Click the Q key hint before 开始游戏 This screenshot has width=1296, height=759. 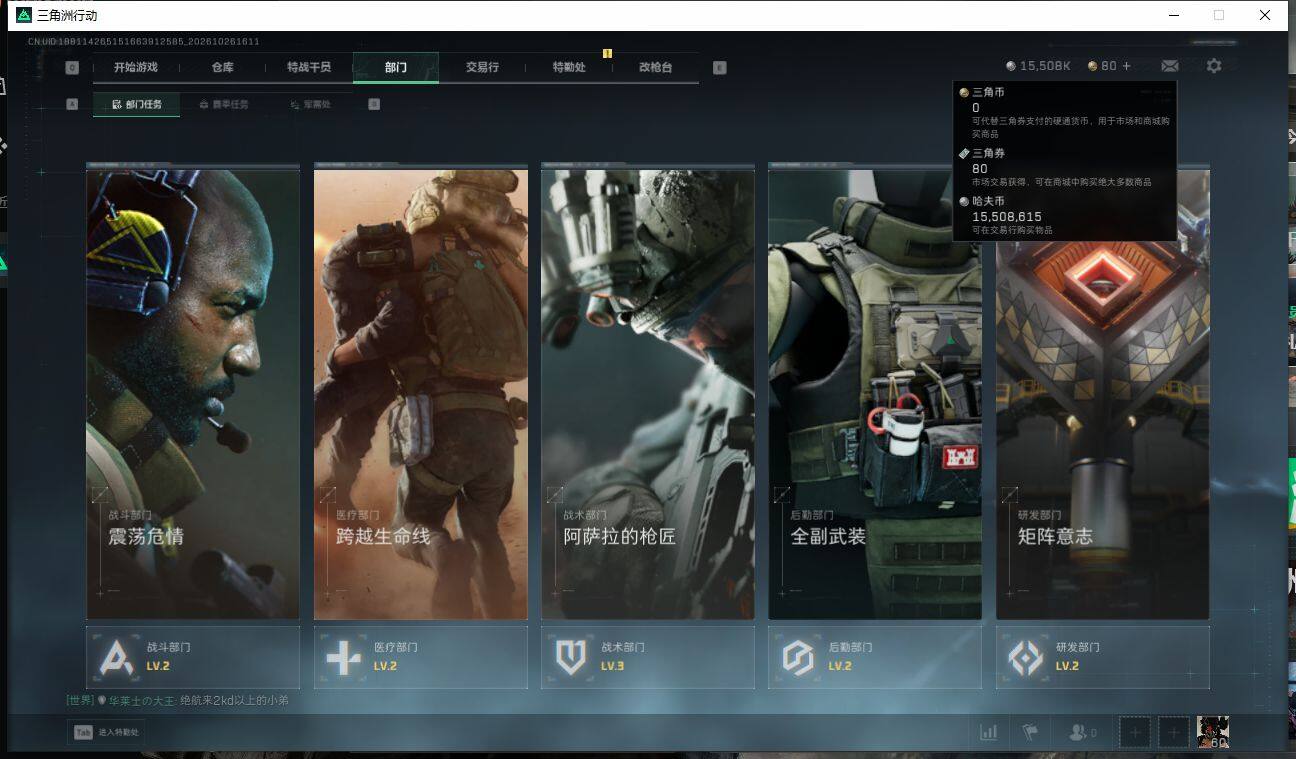tap(72, 68)
